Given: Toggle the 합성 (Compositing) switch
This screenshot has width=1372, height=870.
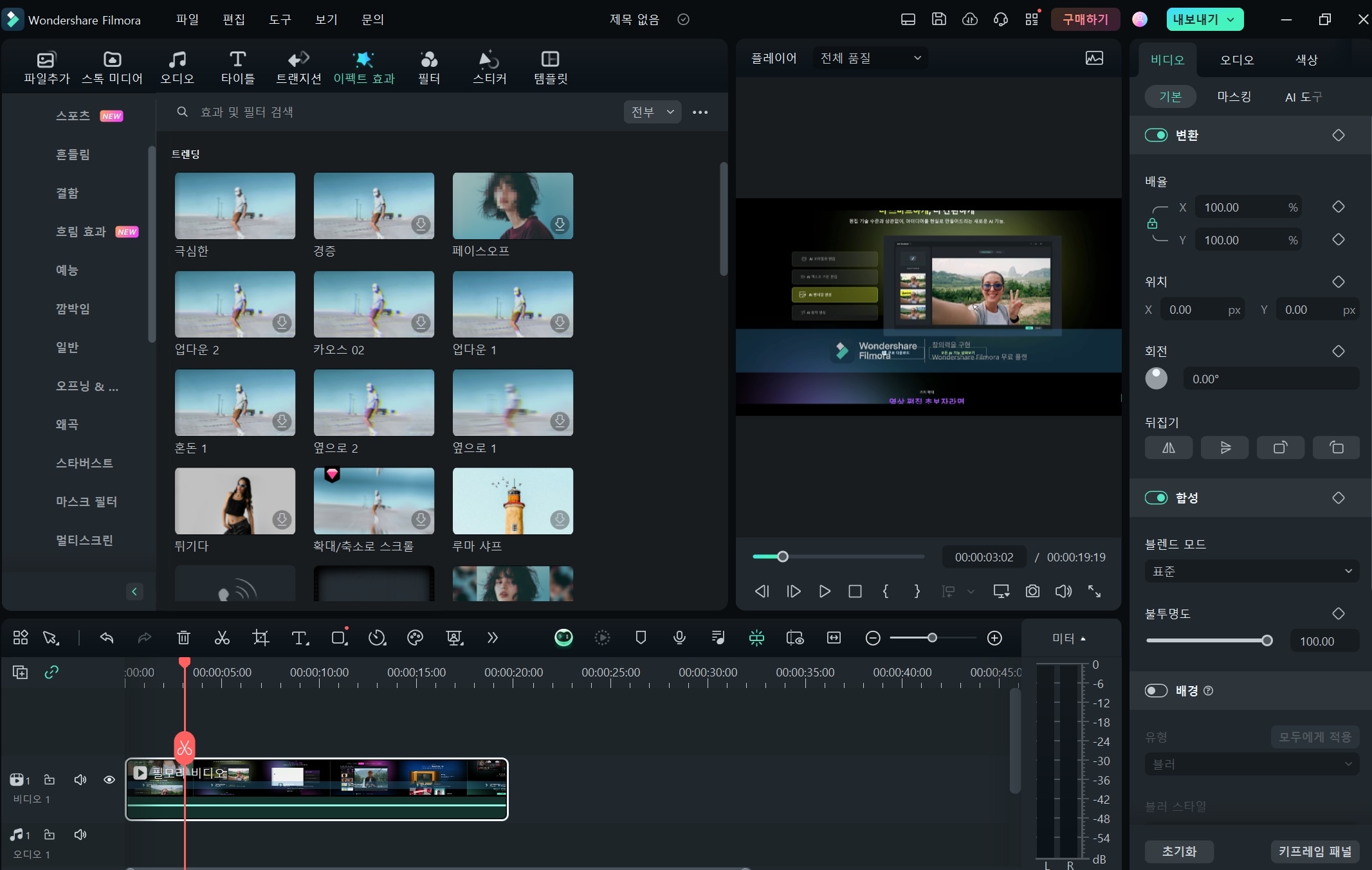Looking at the screenshot, I should 1156,498.
